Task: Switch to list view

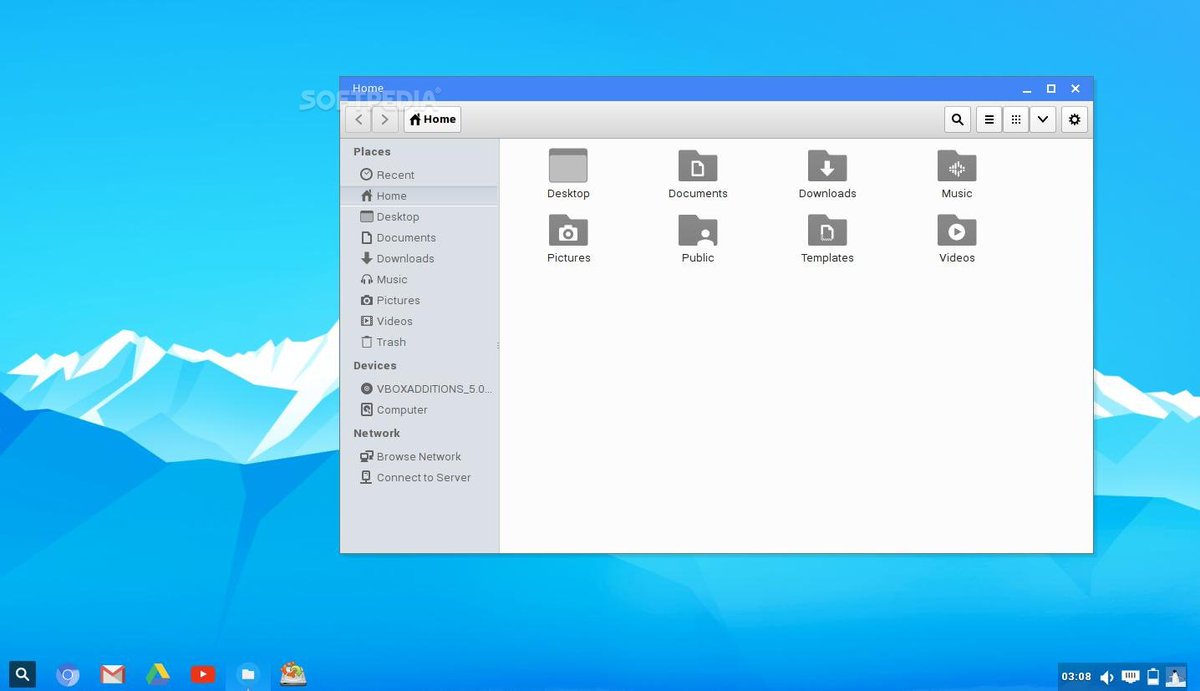Action: click(988, 119)
